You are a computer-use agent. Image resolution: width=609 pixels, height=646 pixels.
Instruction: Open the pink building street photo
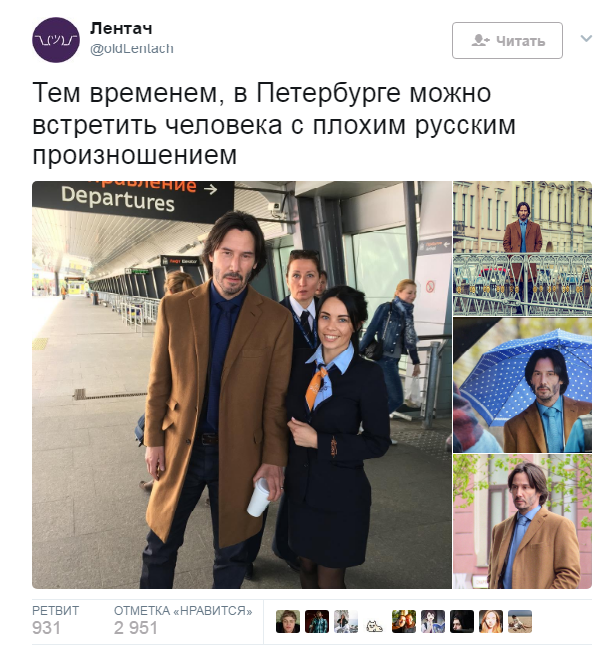point(522,521)
